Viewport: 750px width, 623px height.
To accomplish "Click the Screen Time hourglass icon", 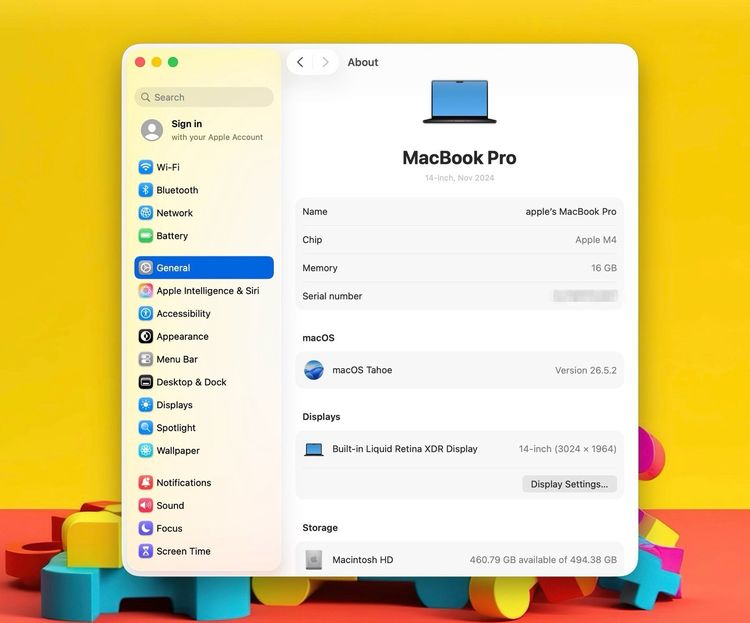I will tap(145, 551).
